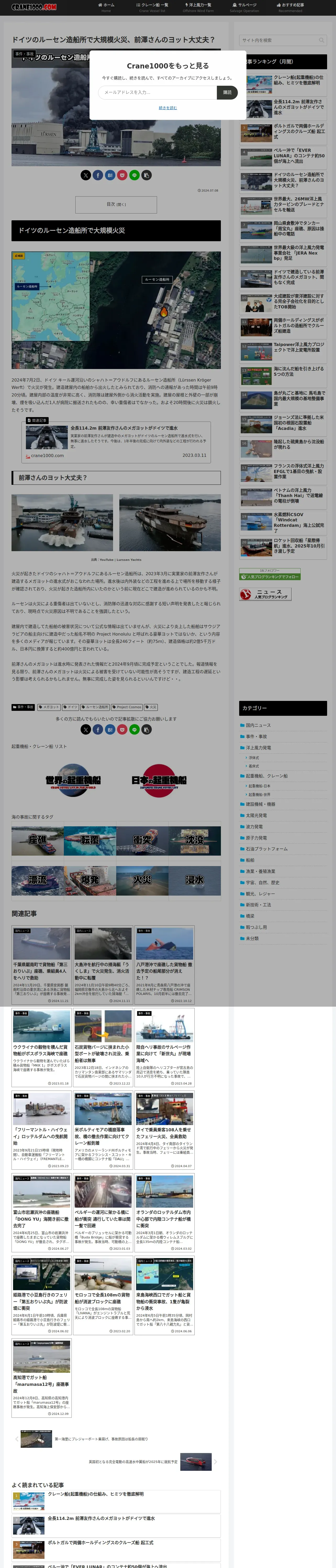The width and height of the screenshot is (336, 1568).
Task: Open the 火災 accident tag tile
Action: (x=142, y=880)
